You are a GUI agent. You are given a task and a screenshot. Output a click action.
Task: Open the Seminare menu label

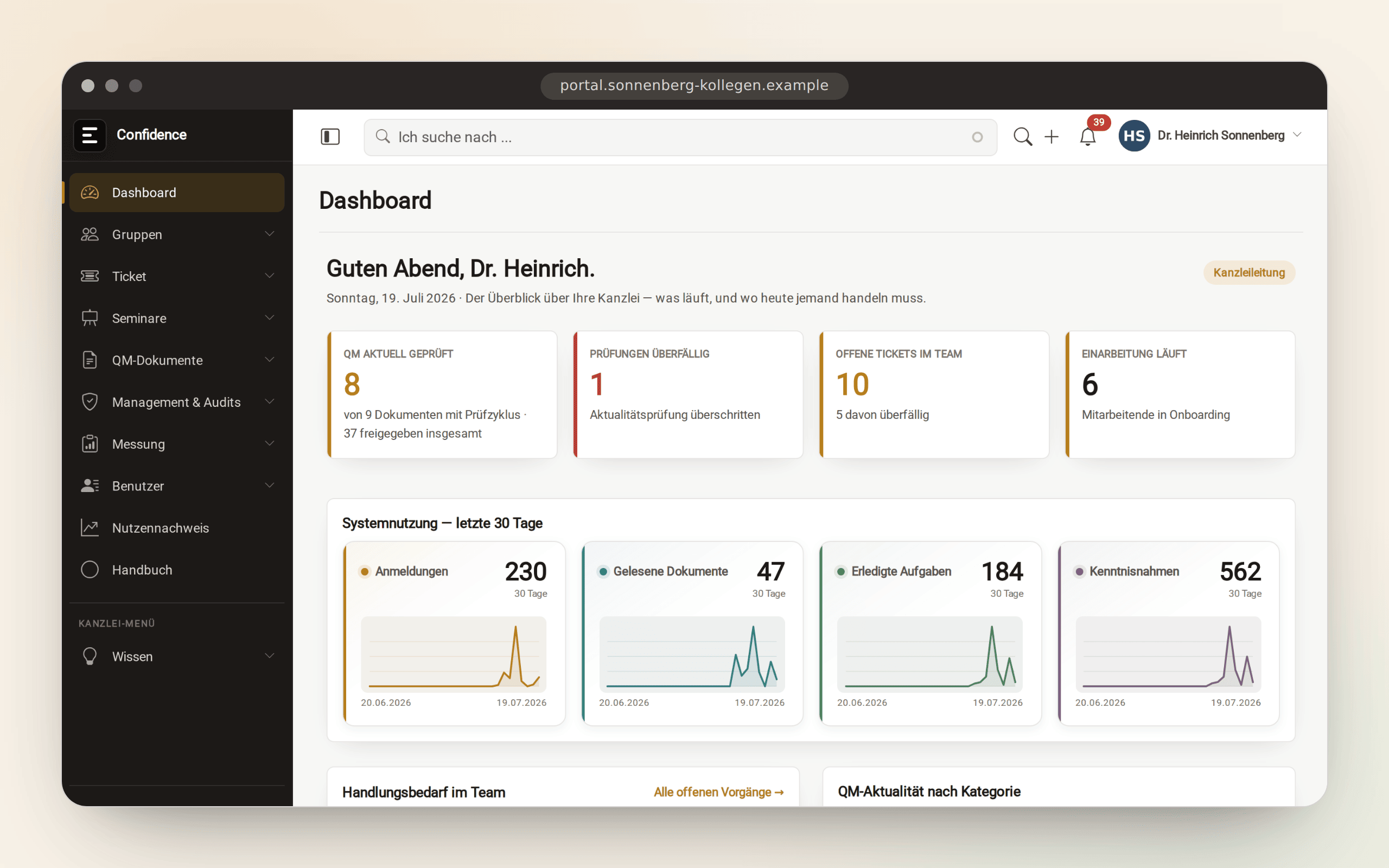point(139,318)
